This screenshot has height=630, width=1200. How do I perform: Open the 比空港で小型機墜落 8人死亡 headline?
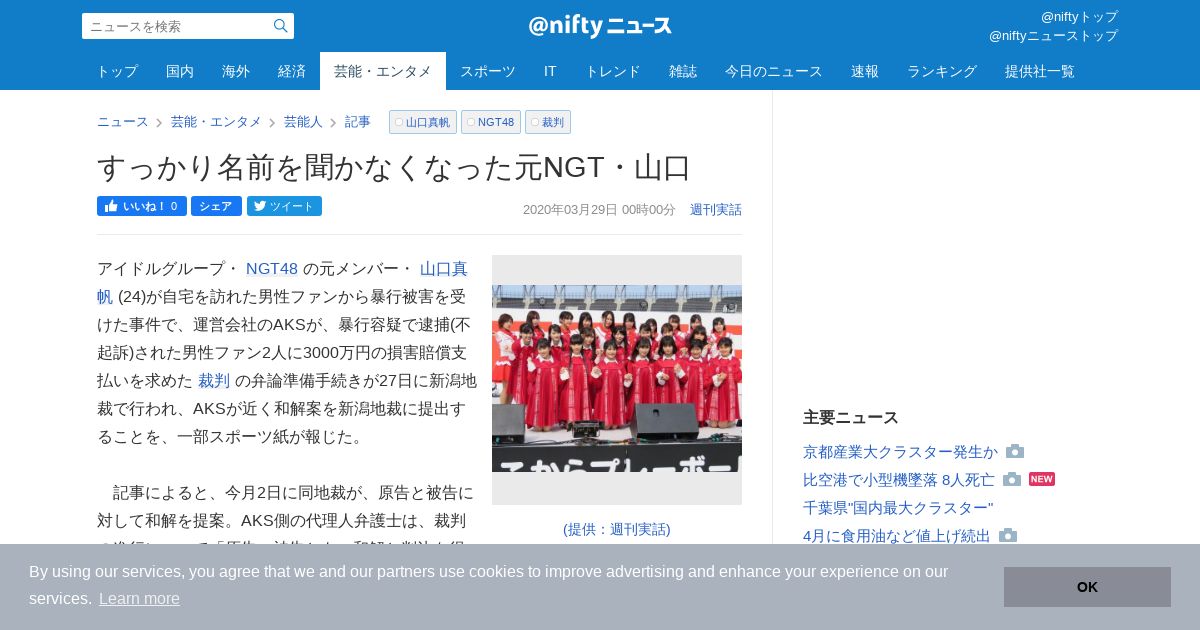pyautogui.click(x=899, y=480)
